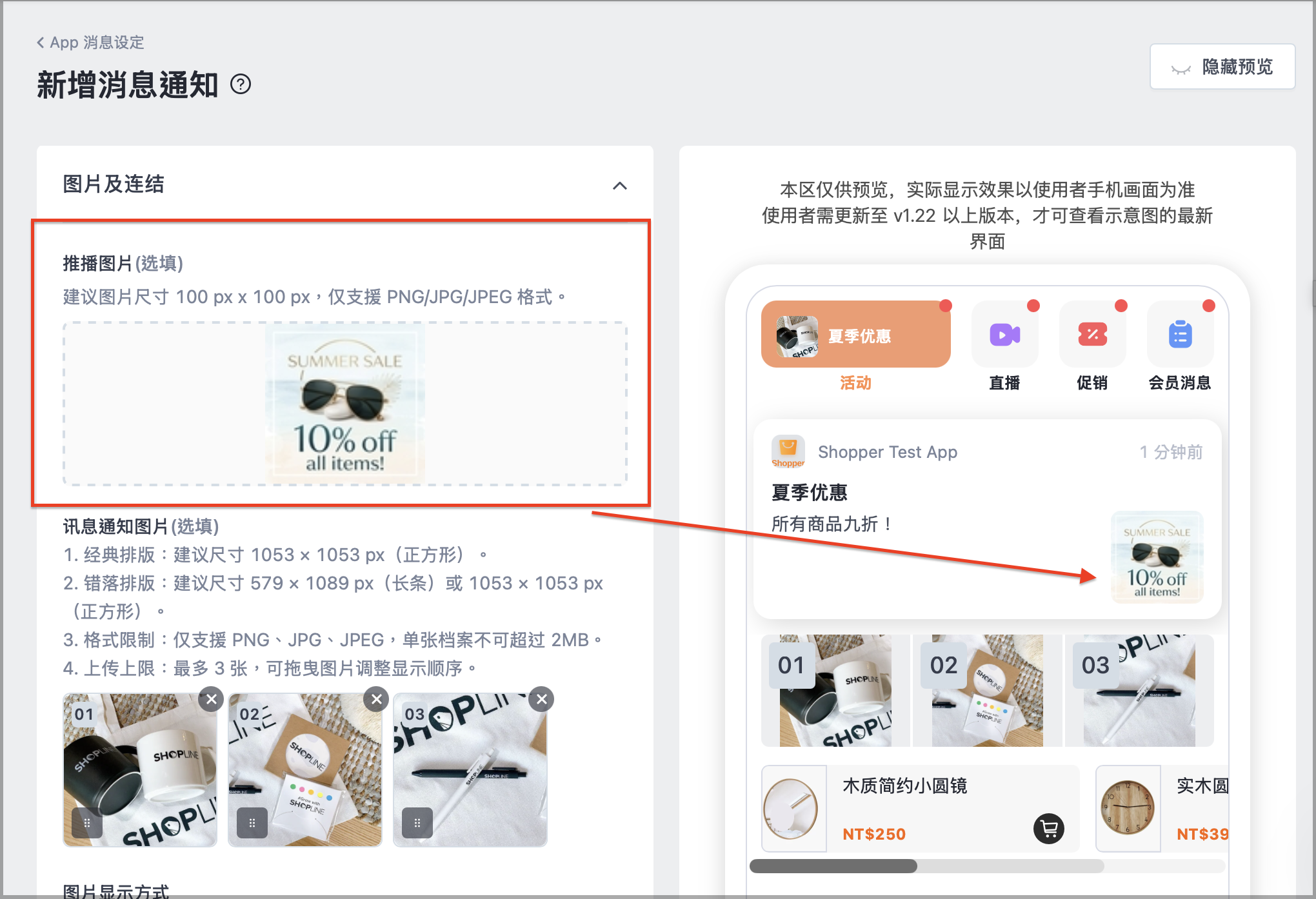Viewport: 1316px width, 899px height.
Task: Click the 所有商品九折！ message text
Action: pyautogui.click(x=832, y=524)
